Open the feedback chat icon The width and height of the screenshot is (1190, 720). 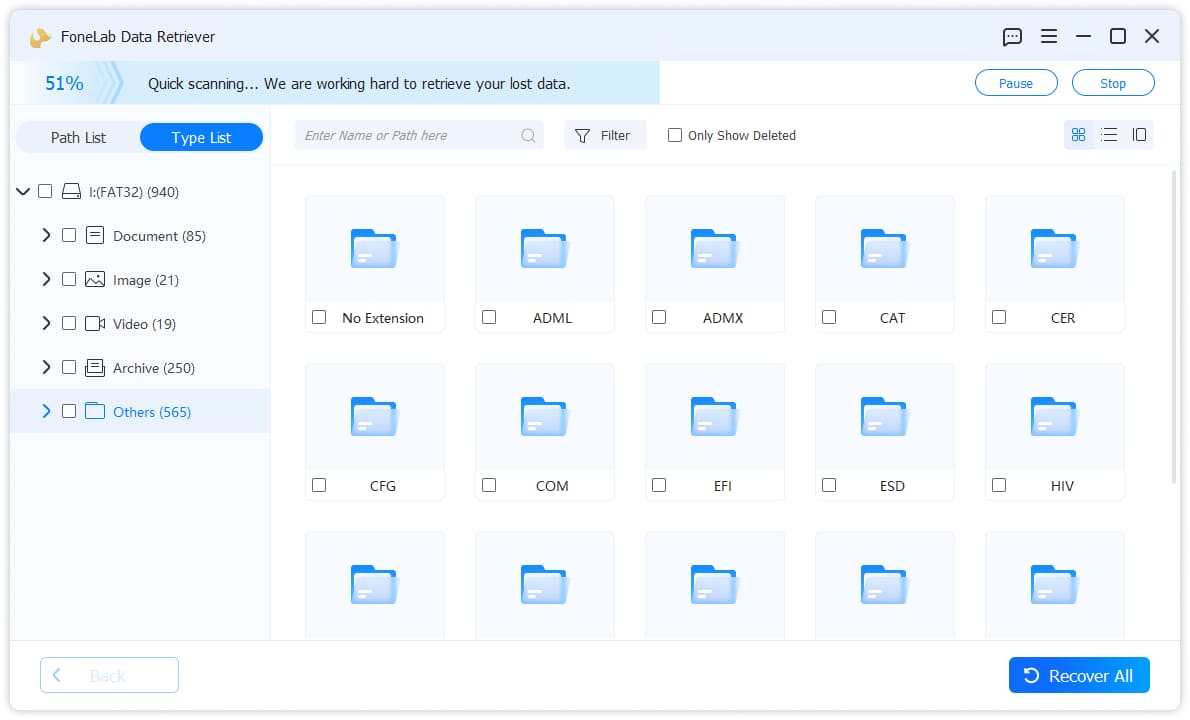[1012, 36]
